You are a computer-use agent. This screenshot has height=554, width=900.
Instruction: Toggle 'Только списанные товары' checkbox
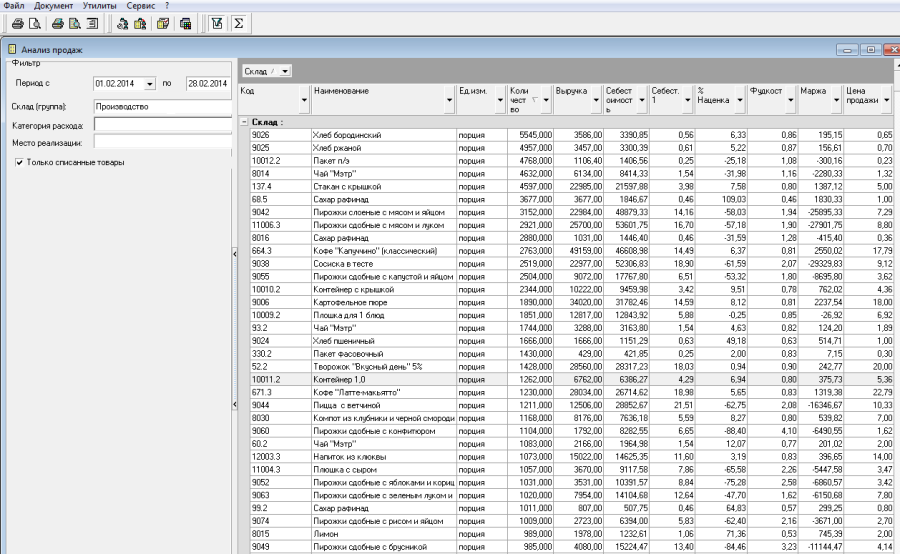(20, 162)
